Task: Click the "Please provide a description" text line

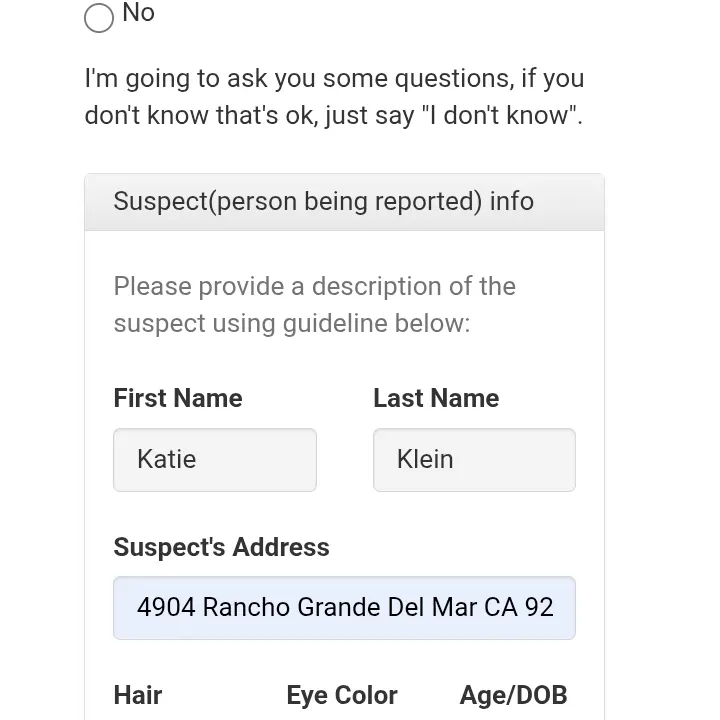Action: coord(315,286)
